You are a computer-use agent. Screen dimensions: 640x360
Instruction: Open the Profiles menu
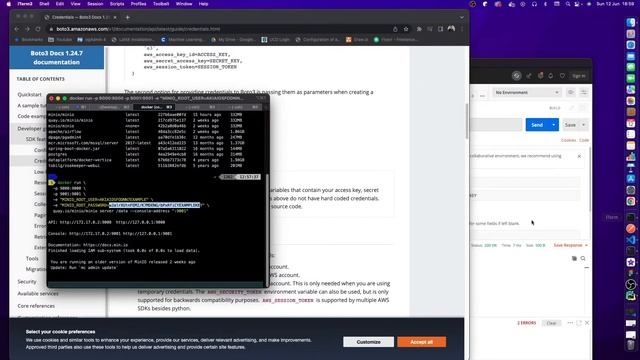tap(138, 4)
